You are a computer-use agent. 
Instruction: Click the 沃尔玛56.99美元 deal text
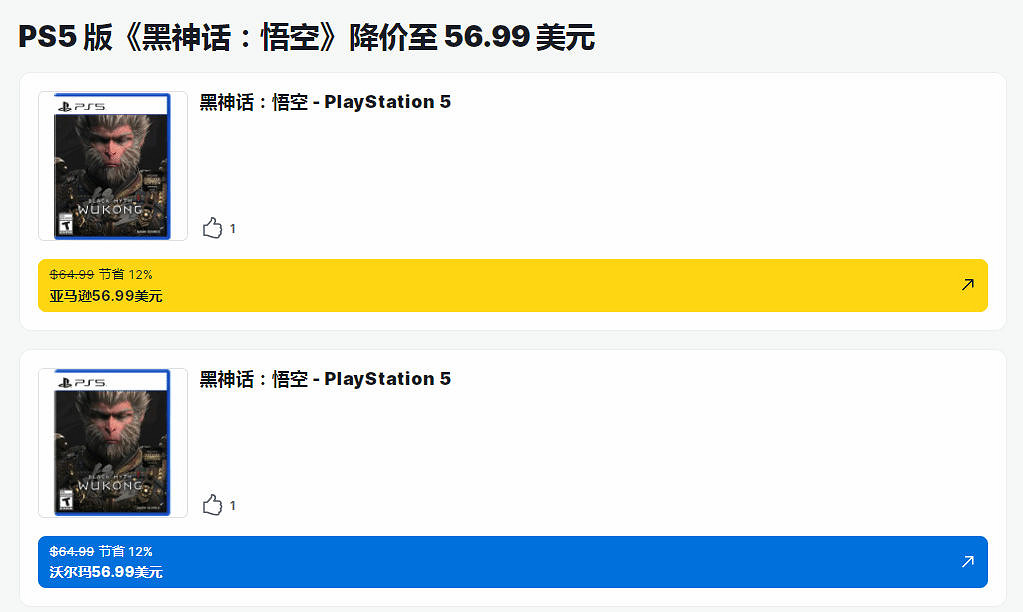pyautogui.click(x=106, y=573)
